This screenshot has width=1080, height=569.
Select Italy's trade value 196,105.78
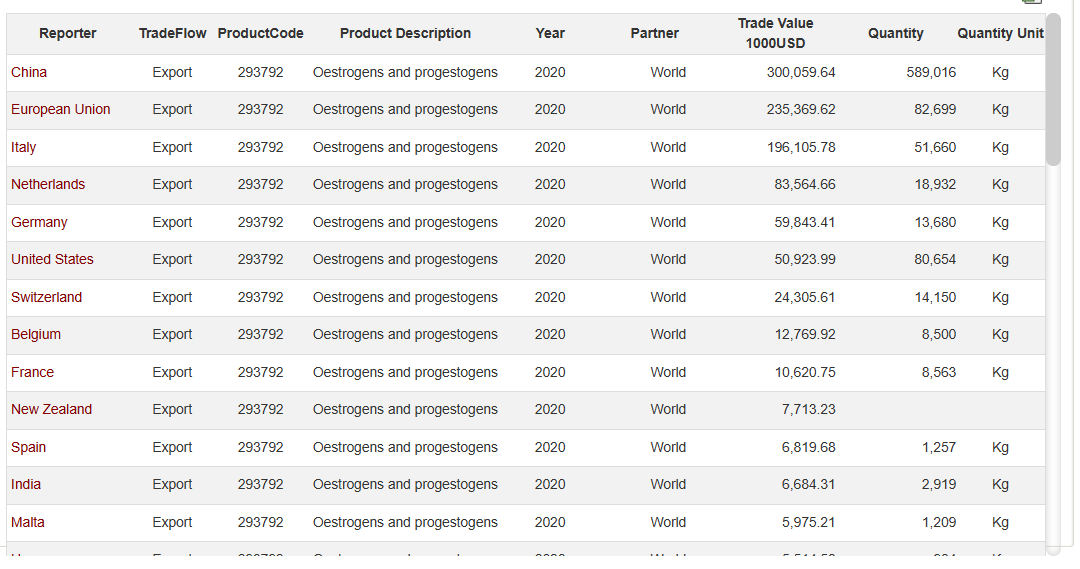pyautogui.click(x=801, y=147)
